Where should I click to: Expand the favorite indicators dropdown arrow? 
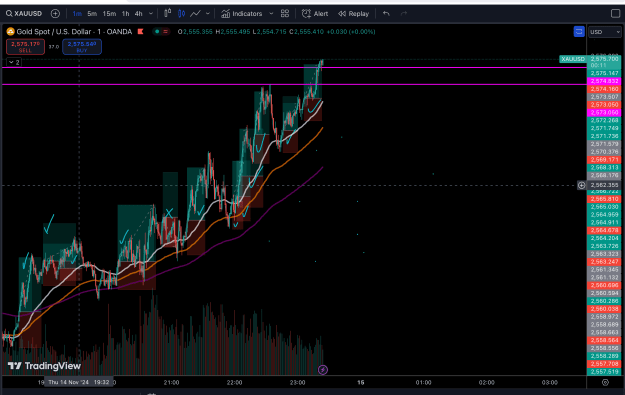click(271, 14)
